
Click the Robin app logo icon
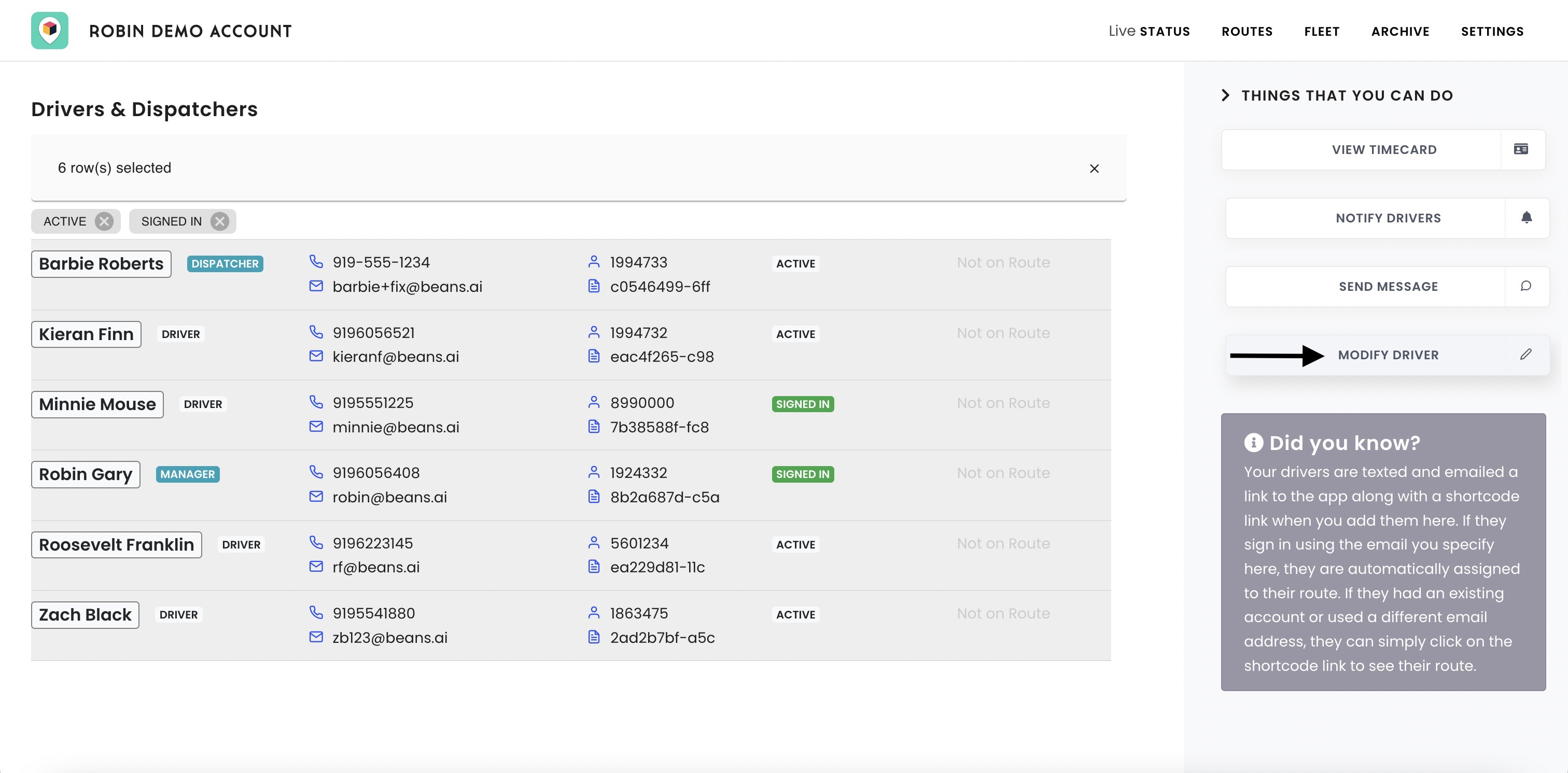click(49, 31)
